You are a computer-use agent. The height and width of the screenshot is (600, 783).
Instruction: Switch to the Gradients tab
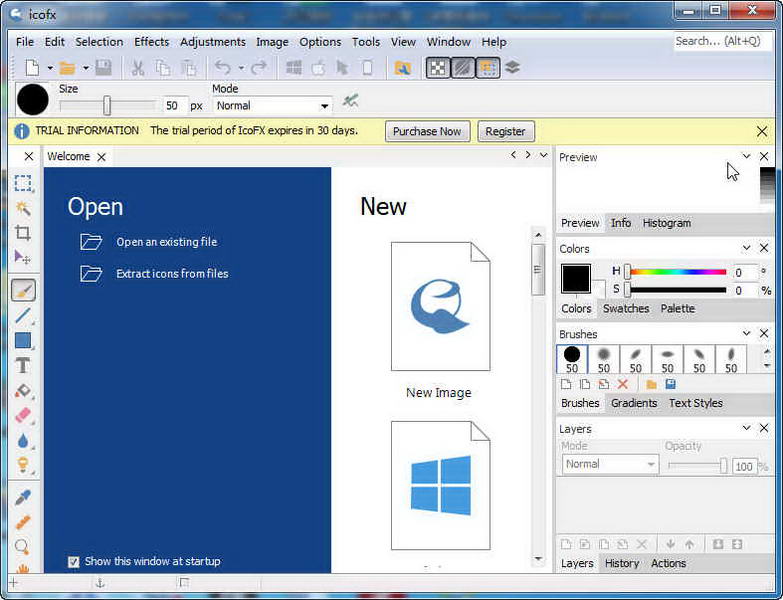click(634, 403)
